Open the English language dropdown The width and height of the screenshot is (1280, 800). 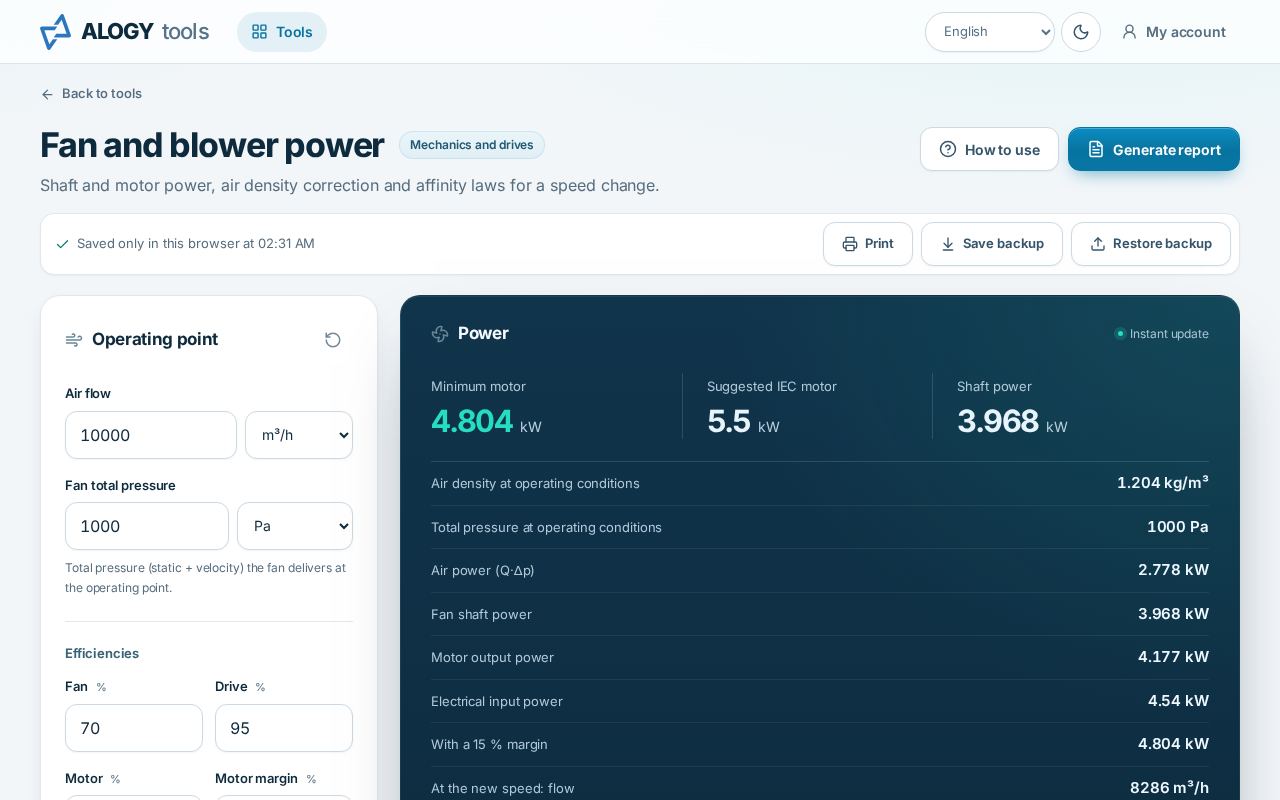pos(990,32)
